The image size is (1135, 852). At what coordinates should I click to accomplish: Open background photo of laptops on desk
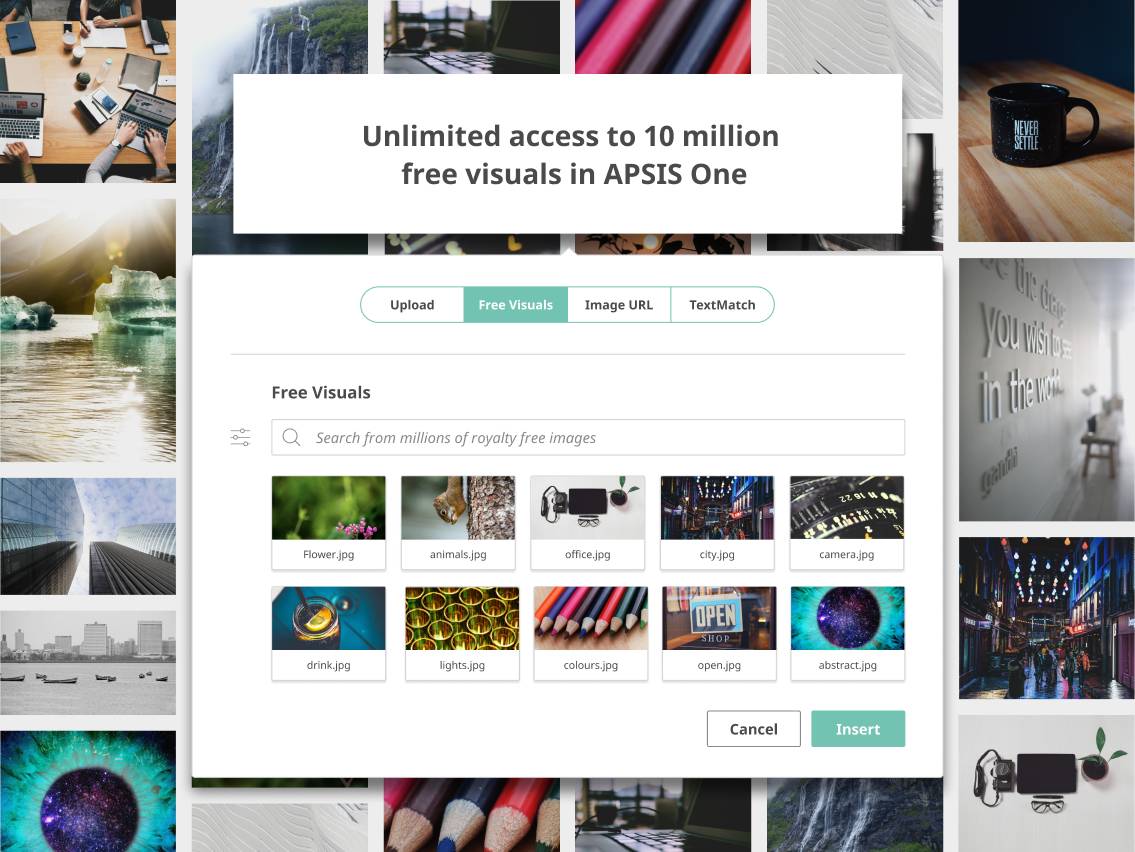pos(88,91)
